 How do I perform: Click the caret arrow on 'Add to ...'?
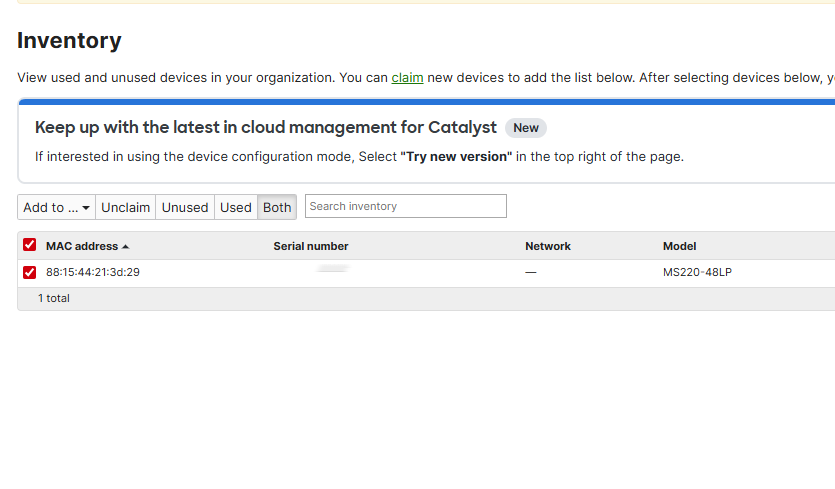point(86,208)
